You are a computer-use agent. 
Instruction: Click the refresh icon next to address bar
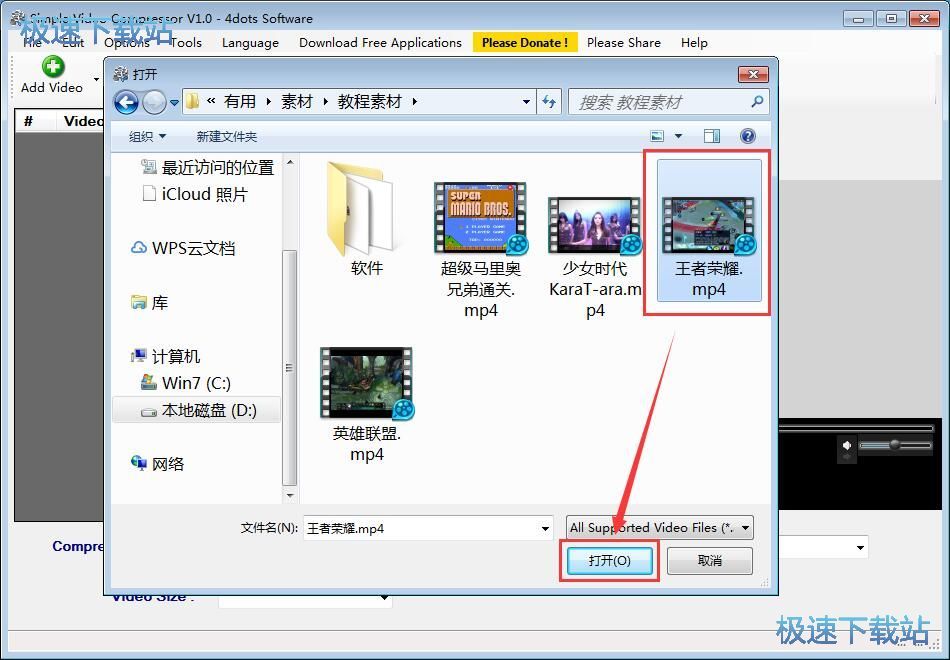coord(549,102)
